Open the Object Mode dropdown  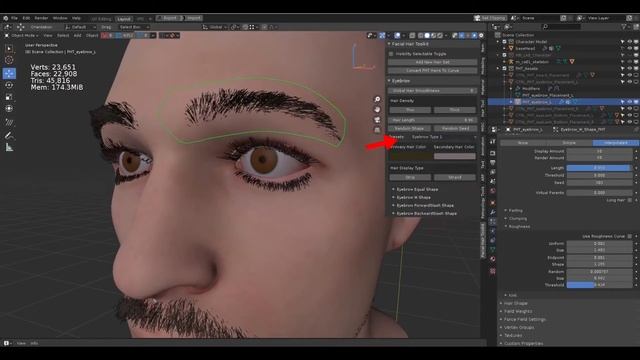click(x=22, y=36)
